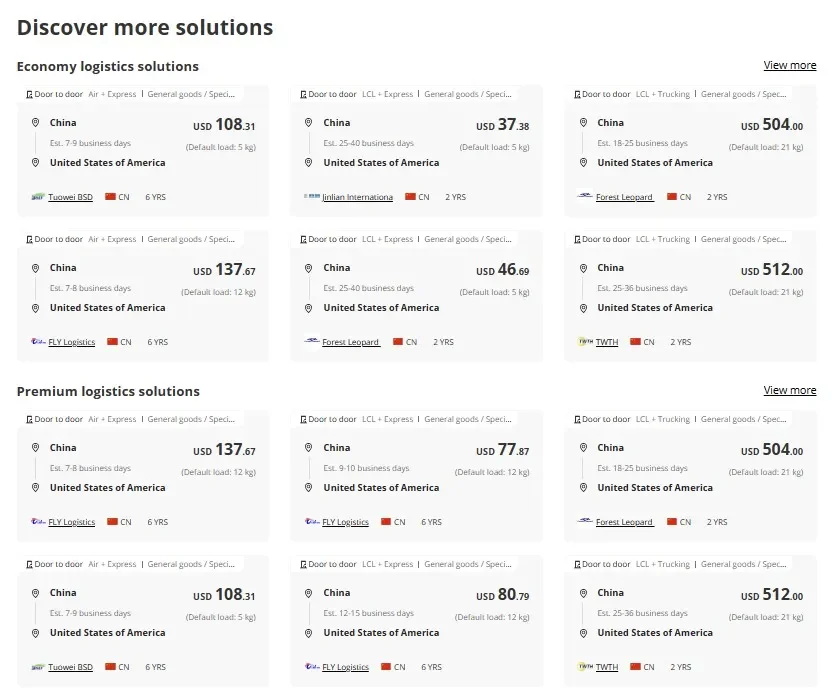Click Door to door icon on USD 37.38 card
832x699 pixels.
304,94
